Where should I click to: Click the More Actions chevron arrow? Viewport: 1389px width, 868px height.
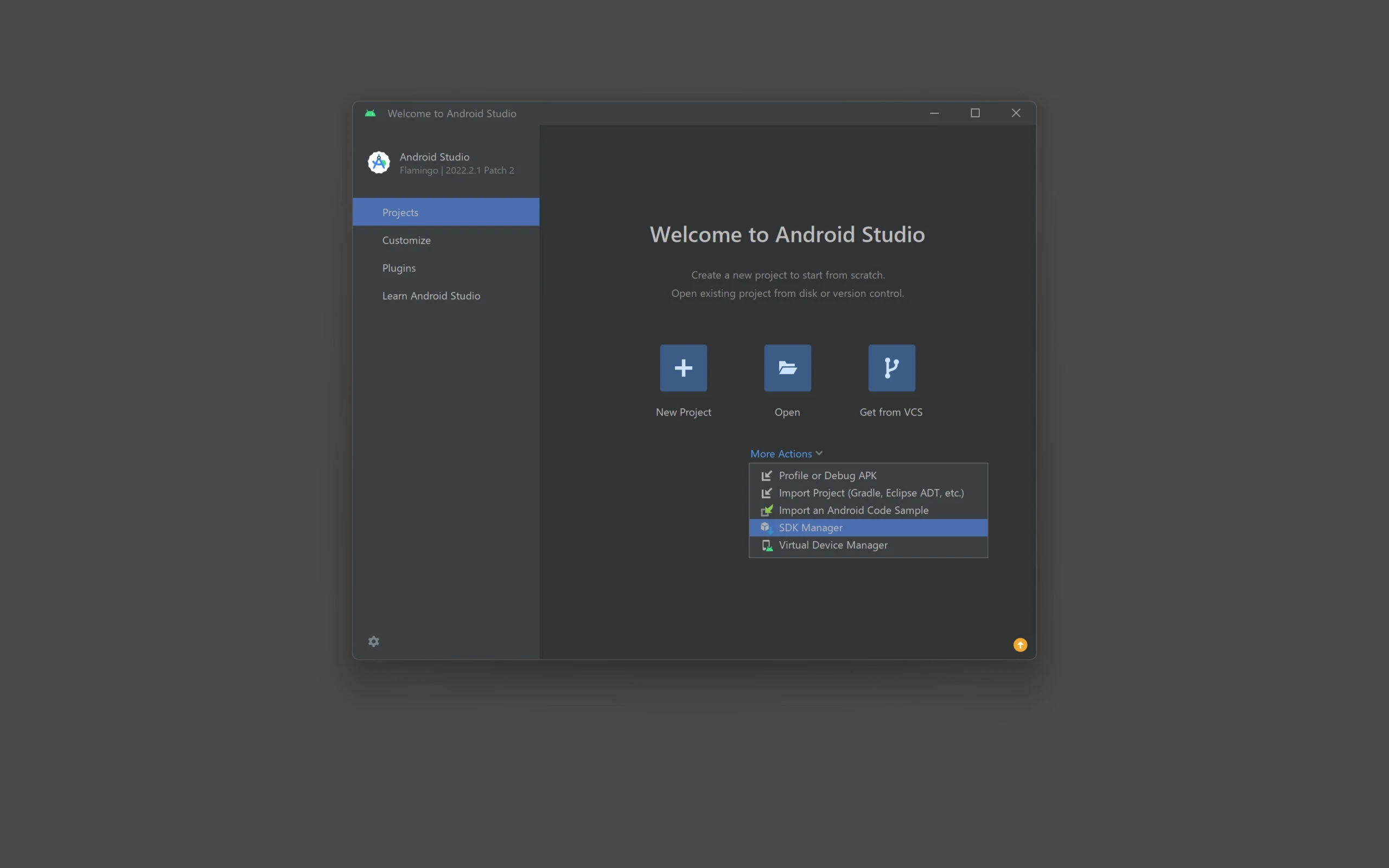point(819,454)
